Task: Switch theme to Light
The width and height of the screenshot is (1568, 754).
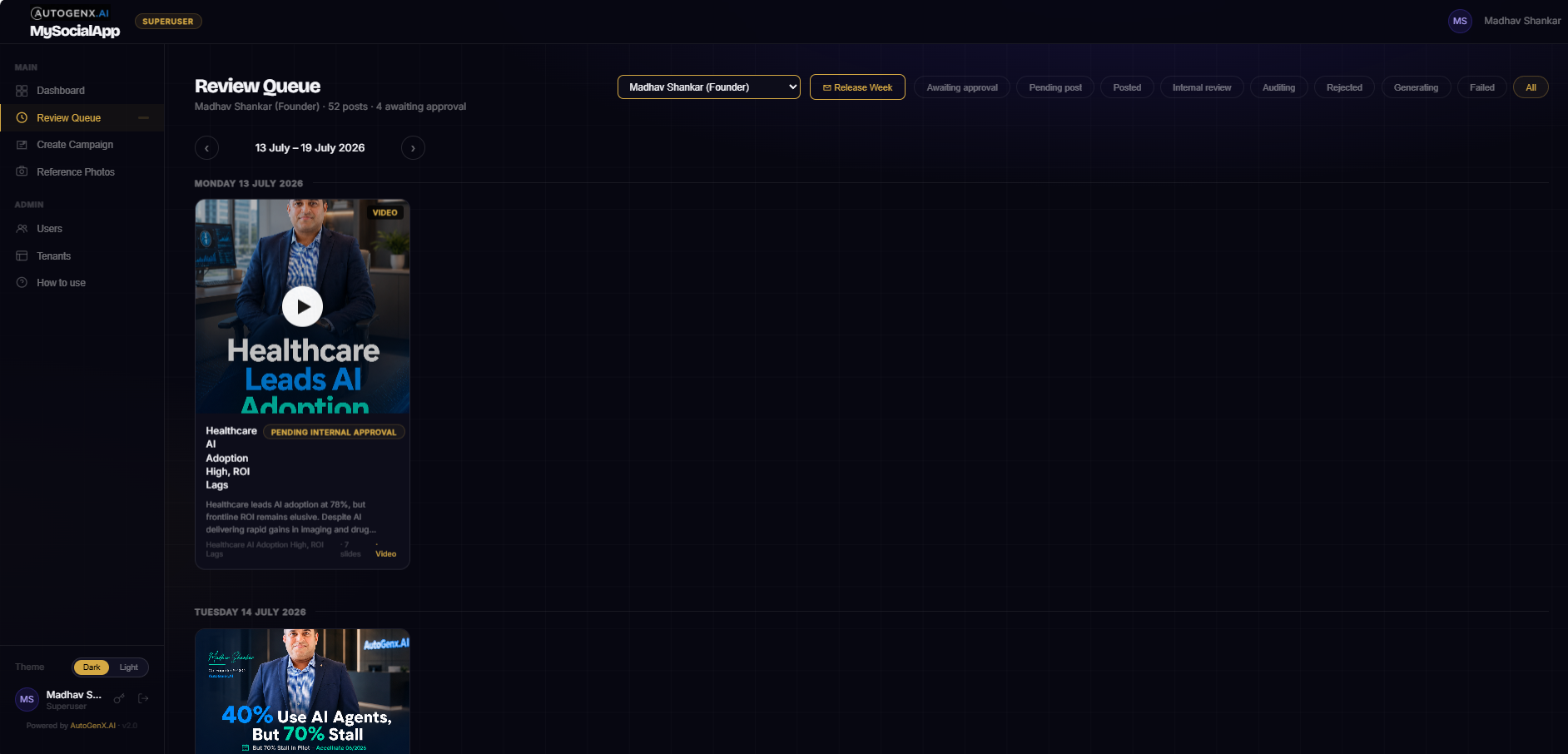Action: pos(128,667)
